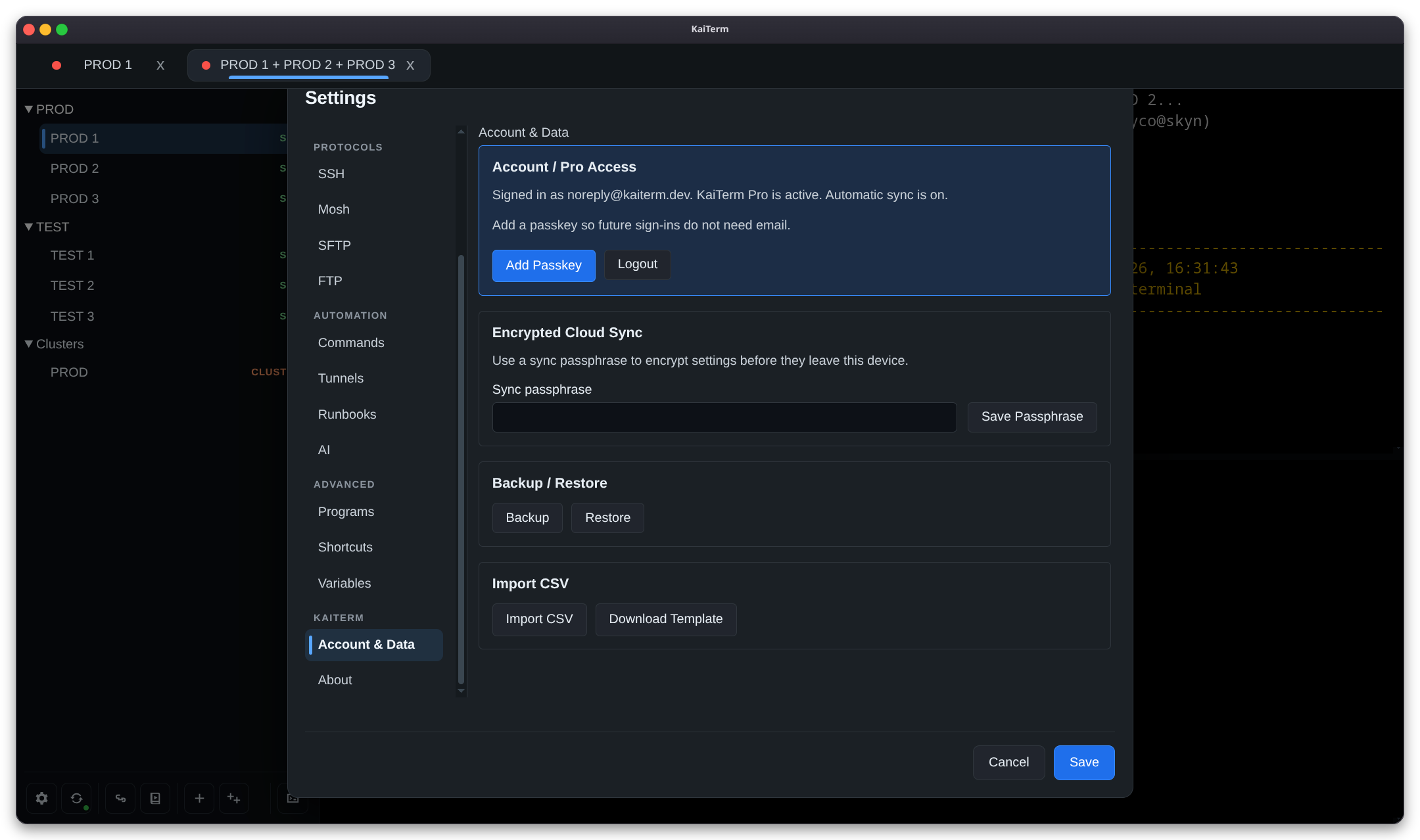Collapse the TEST group triangle
This screenshot has width=1420, height=840.
[x=29, y=227]
